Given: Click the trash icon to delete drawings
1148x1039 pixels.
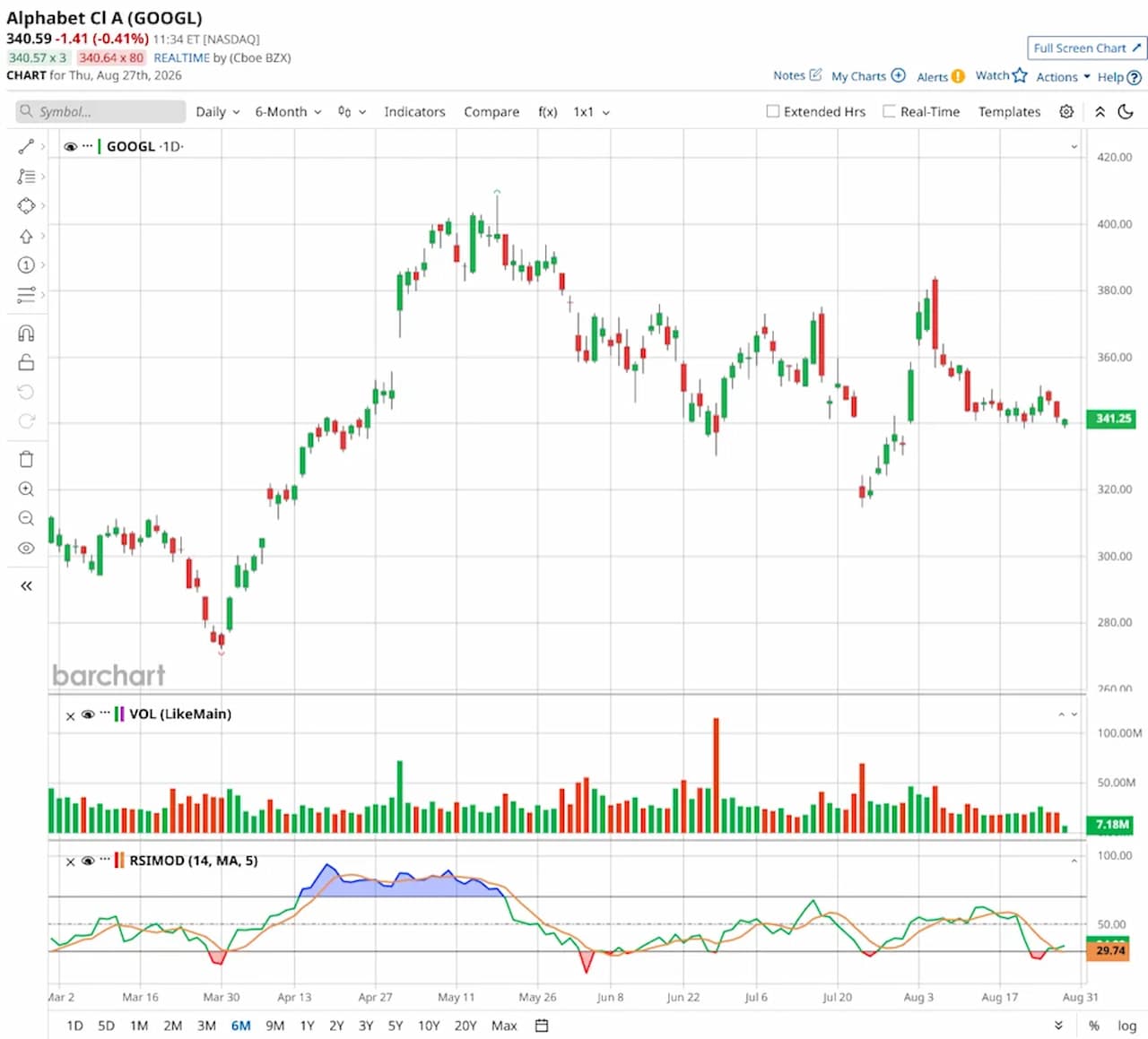Looking at the screenshot, I should [26, 459].
